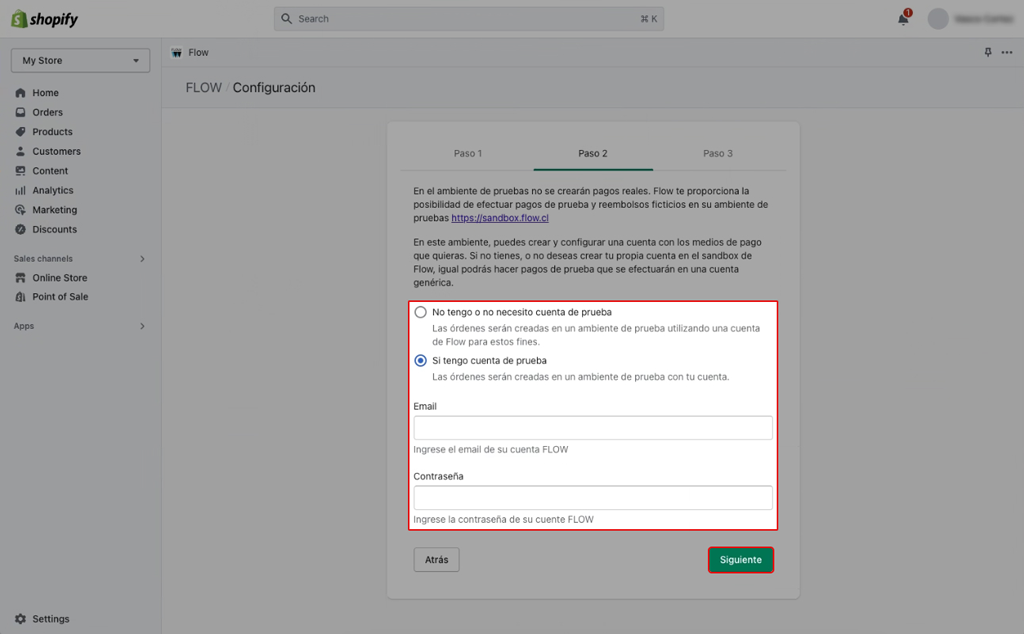Image resolution: width=1024 pixels, height=634 pixels.
Task: Click the Settings gear icon
Action: point(20,619)
